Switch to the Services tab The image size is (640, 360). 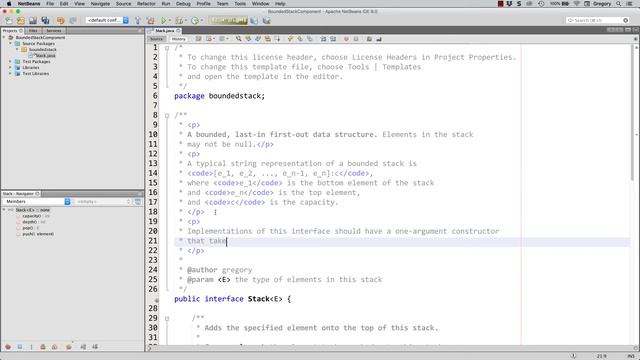pyautogui.click(x=53, y=31)
